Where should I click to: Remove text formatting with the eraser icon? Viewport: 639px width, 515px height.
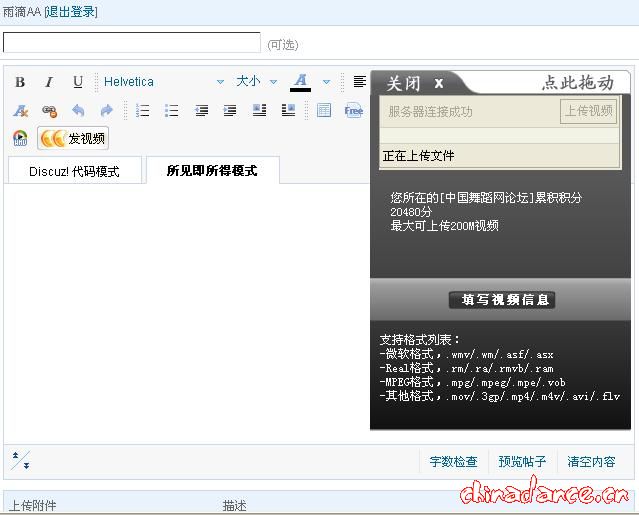(20, 110)
